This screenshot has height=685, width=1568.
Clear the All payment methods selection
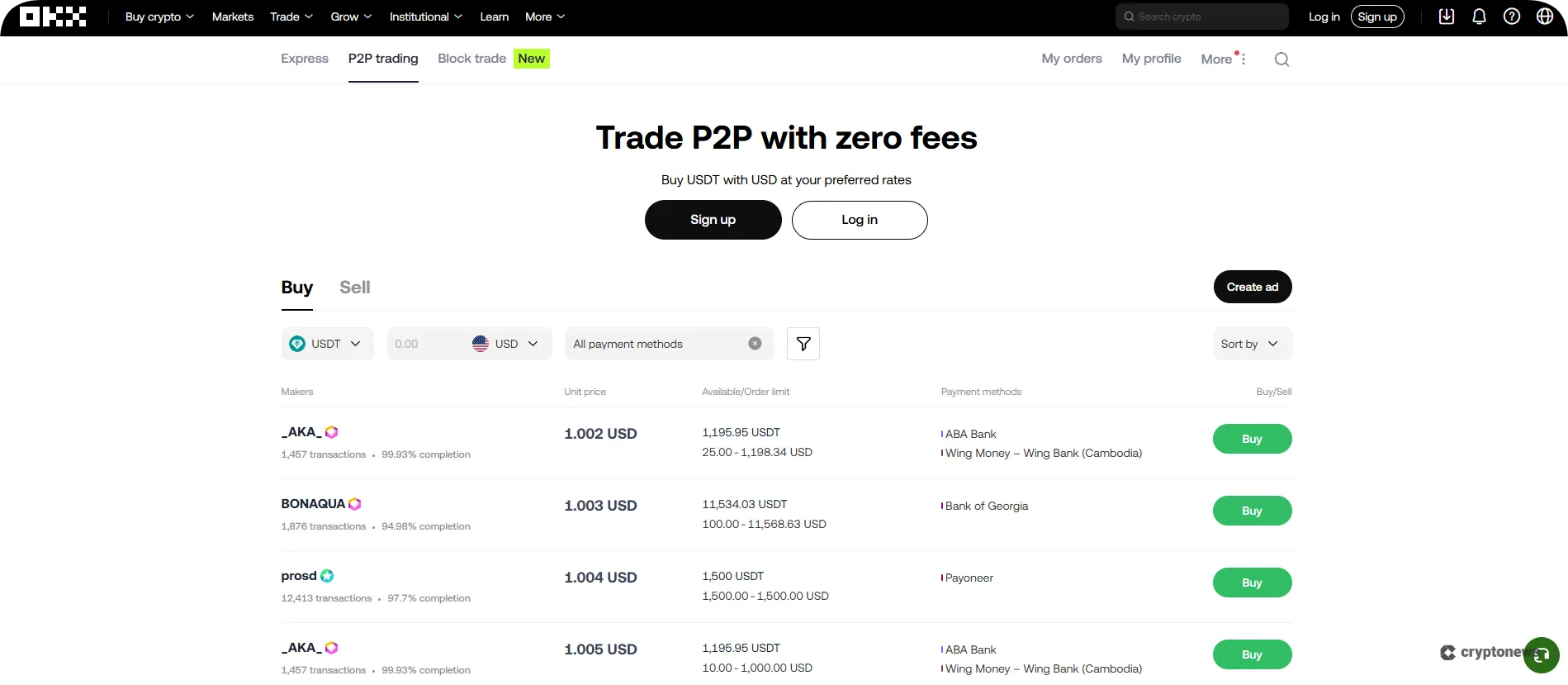[x=754, y=343]
